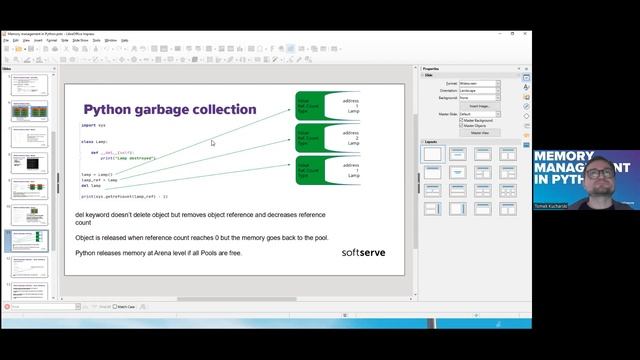Select the Zoom & Pan magnifier tool

coord(16,60)
